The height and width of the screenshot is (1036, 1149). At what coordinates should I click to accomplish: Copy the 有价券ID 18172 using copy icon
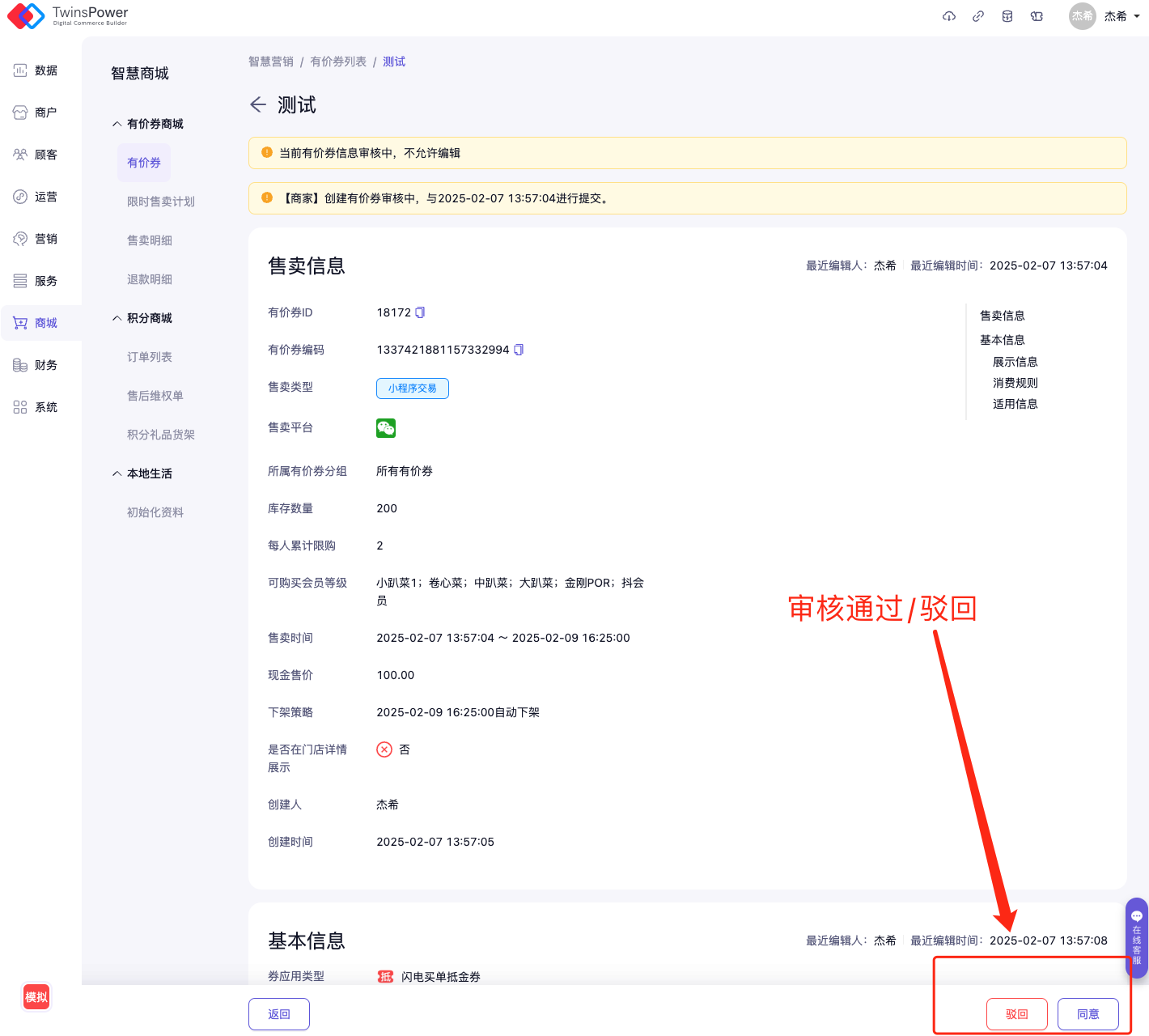pyautogui.click(x=420, y=312)
